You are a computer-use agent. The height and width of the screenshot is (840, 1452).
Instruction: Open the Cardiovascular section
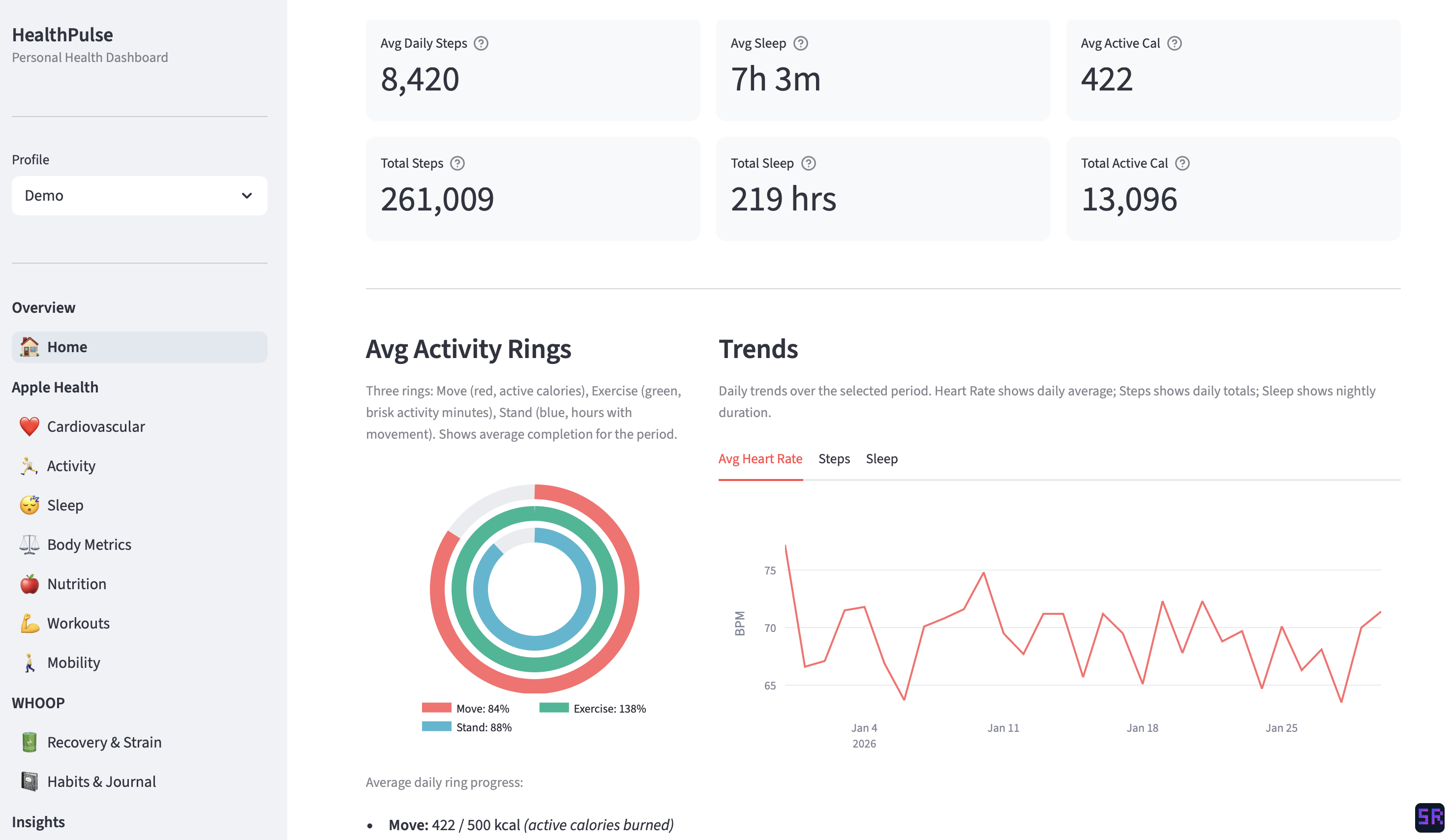pyautogui.click(x=95, y=426)
